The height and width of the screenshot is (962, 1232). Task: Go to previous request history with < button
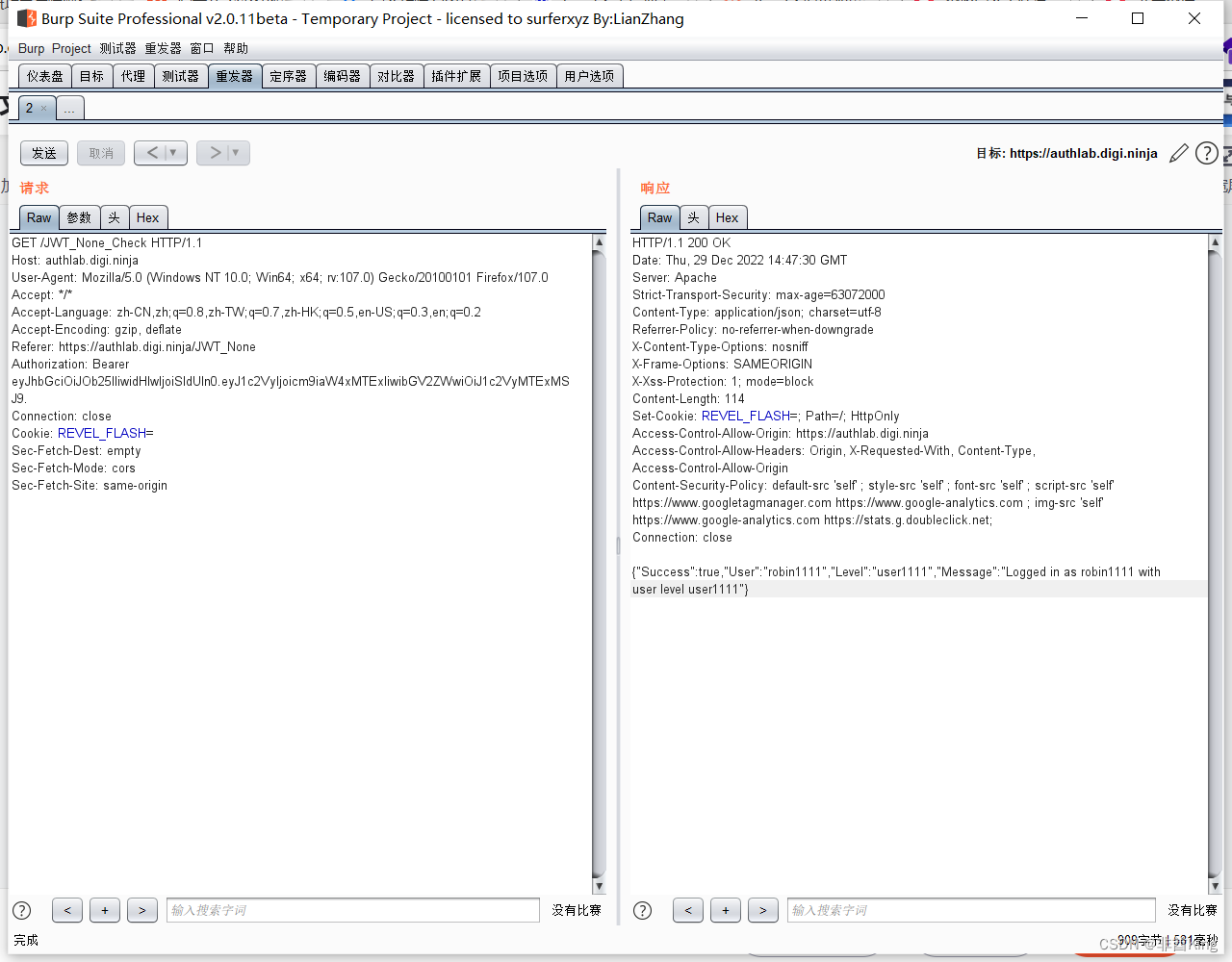point(152,153)
